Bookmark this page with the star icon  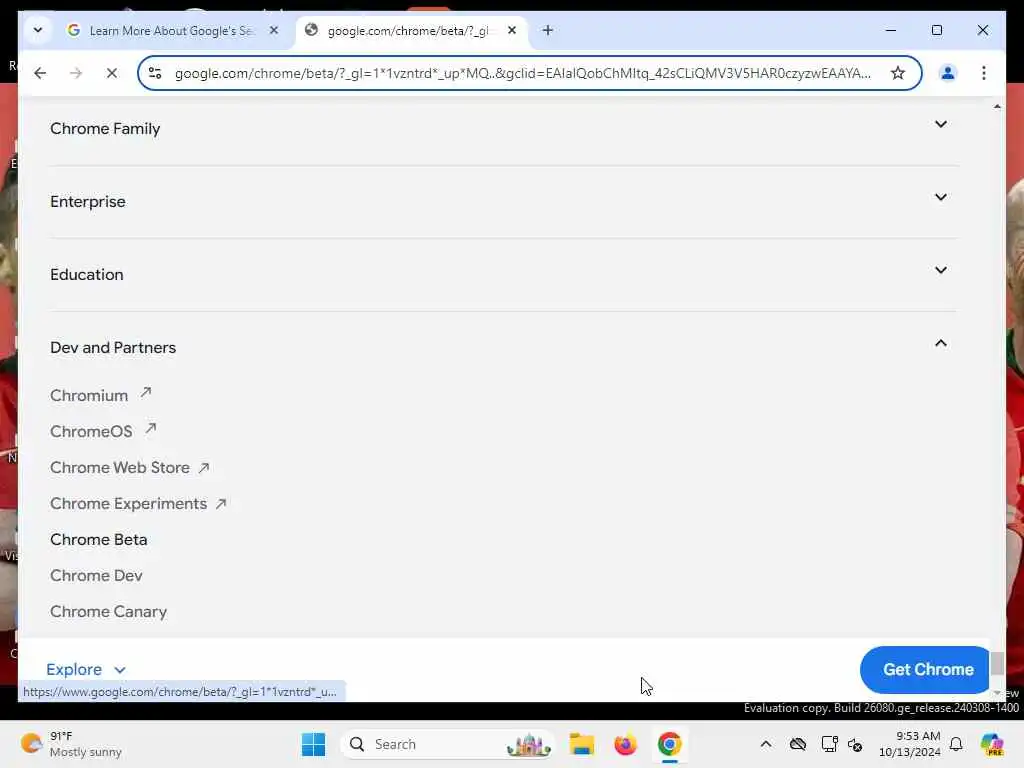(898, 73)
